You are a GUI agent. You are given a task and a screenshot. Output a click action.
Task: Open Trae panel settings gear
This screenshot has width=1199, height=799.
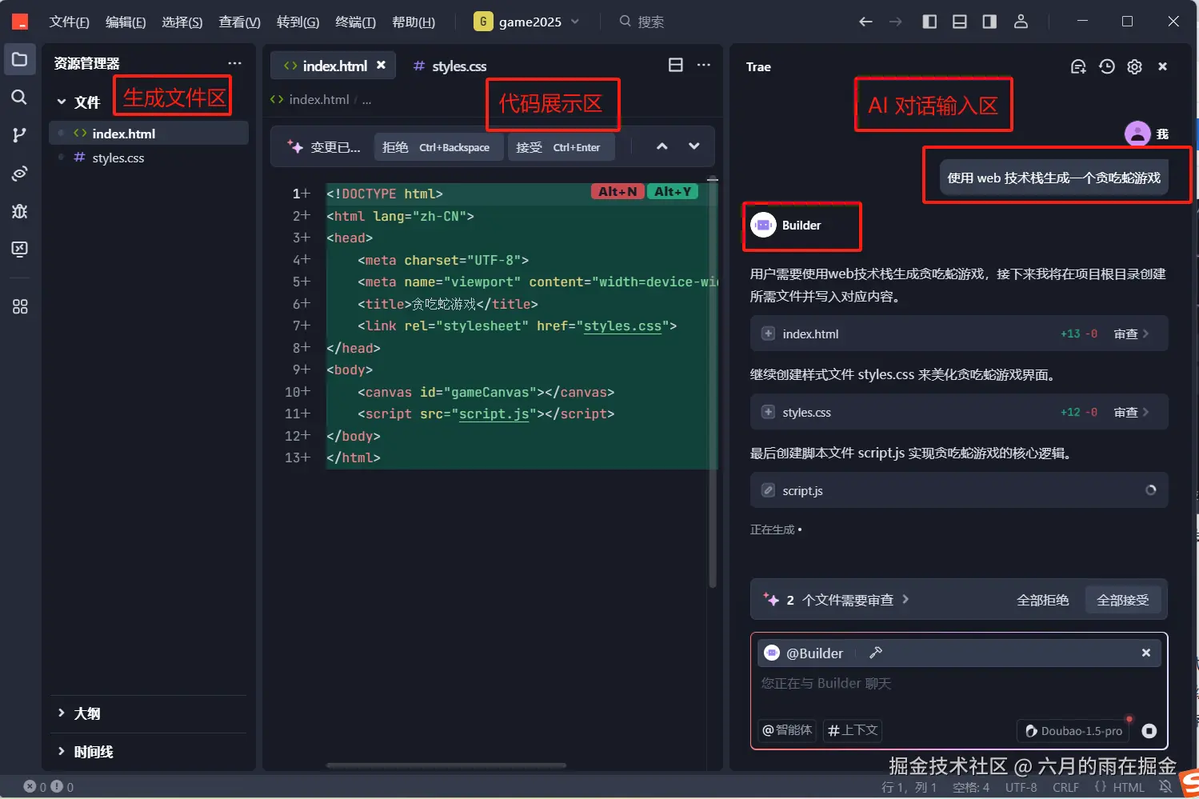pyautogui.click(x=1135, y=67)
